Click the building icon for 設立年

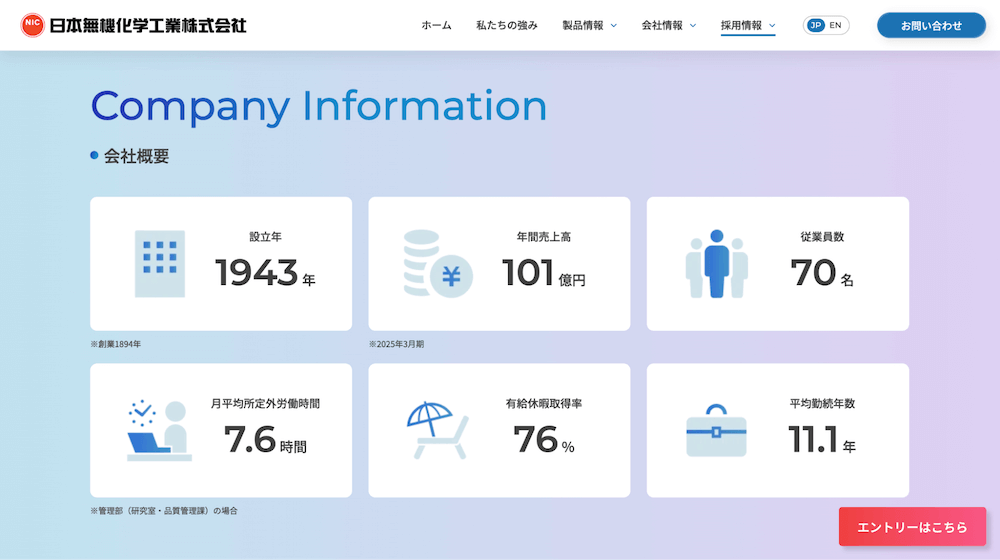point(159,264)
